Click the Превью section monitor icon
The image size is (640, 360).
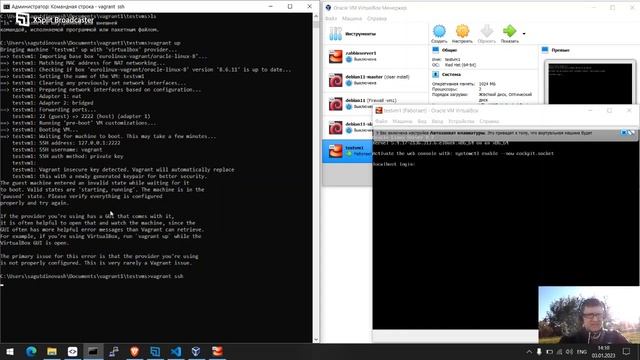[545, 50]
